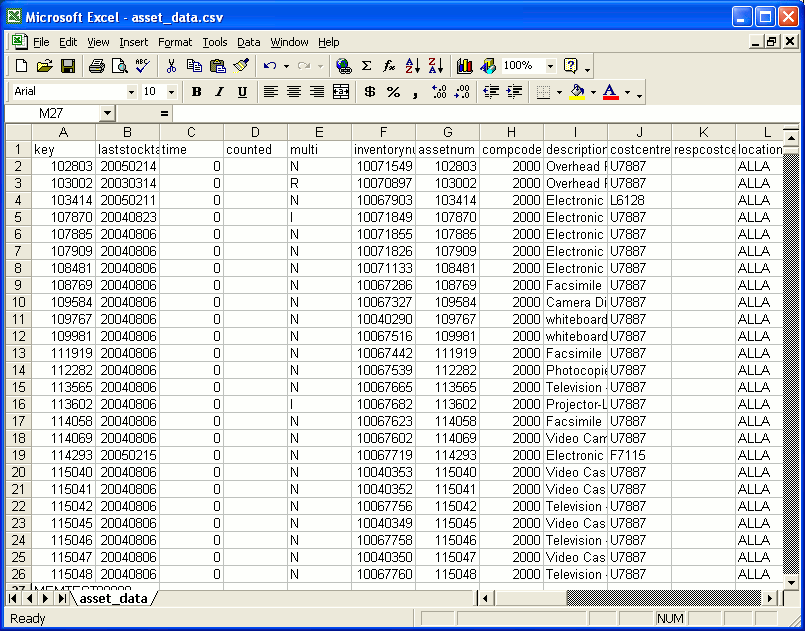Screen dimensions: 805x631
Task: Apply the Format Painter
Action: click(x=240, y=66)
